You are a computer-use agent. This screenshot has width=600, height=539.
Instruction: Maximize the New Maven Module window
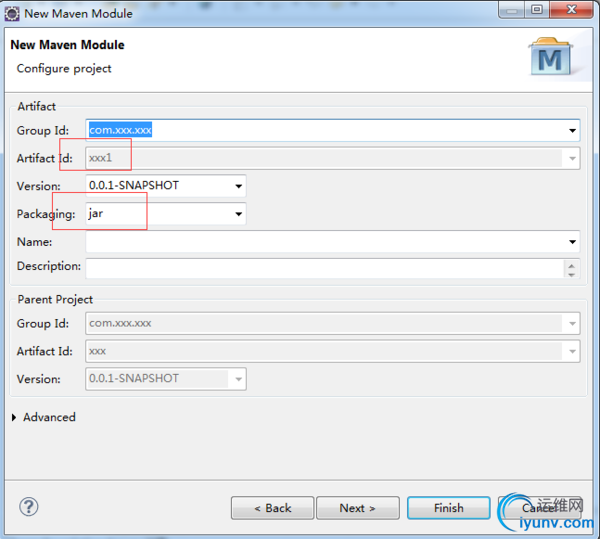(537, 10)
